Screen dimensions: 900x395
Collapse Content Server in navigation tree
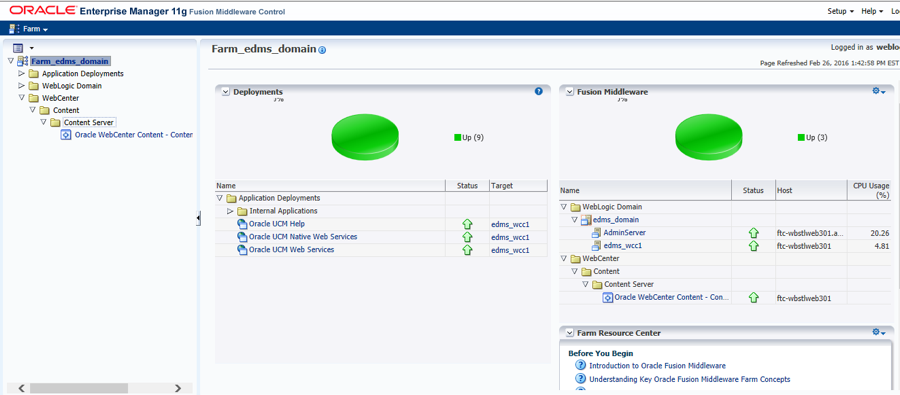click(x=43, y=122)
